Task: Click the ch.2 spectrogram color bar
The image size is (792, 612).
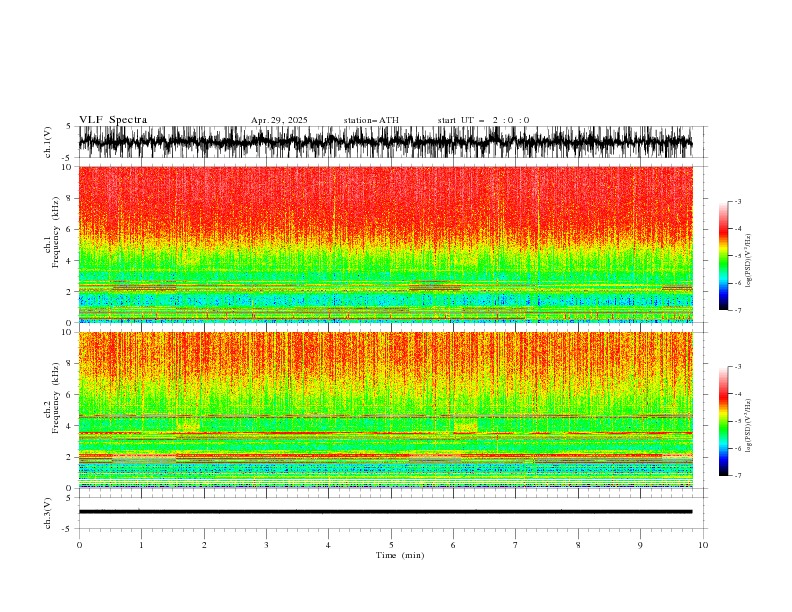Action: [x=723, y=421]
